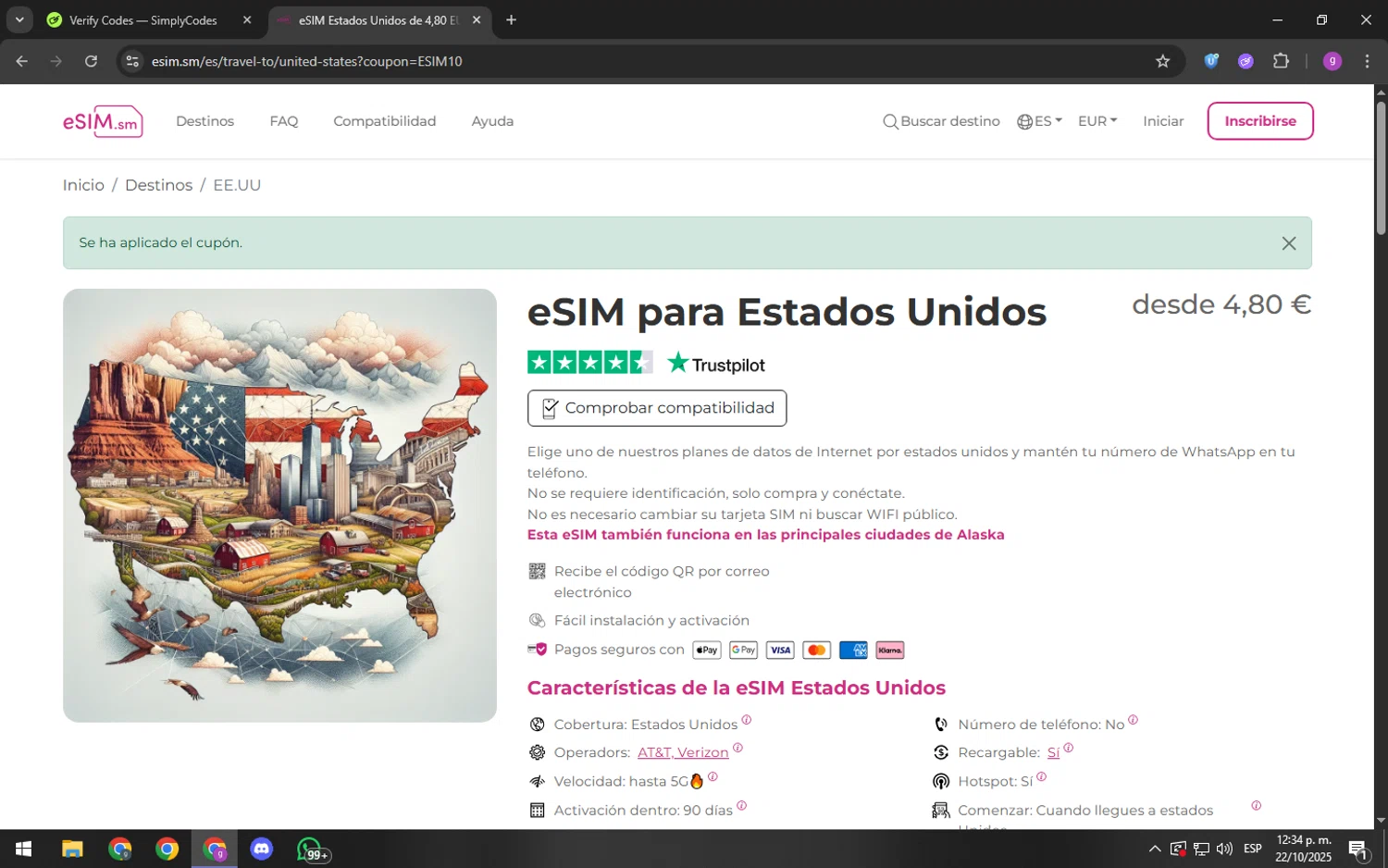This screenshot has width=1388, height=868.
Task: Show hidden system tray icons
Action: 1155,849
